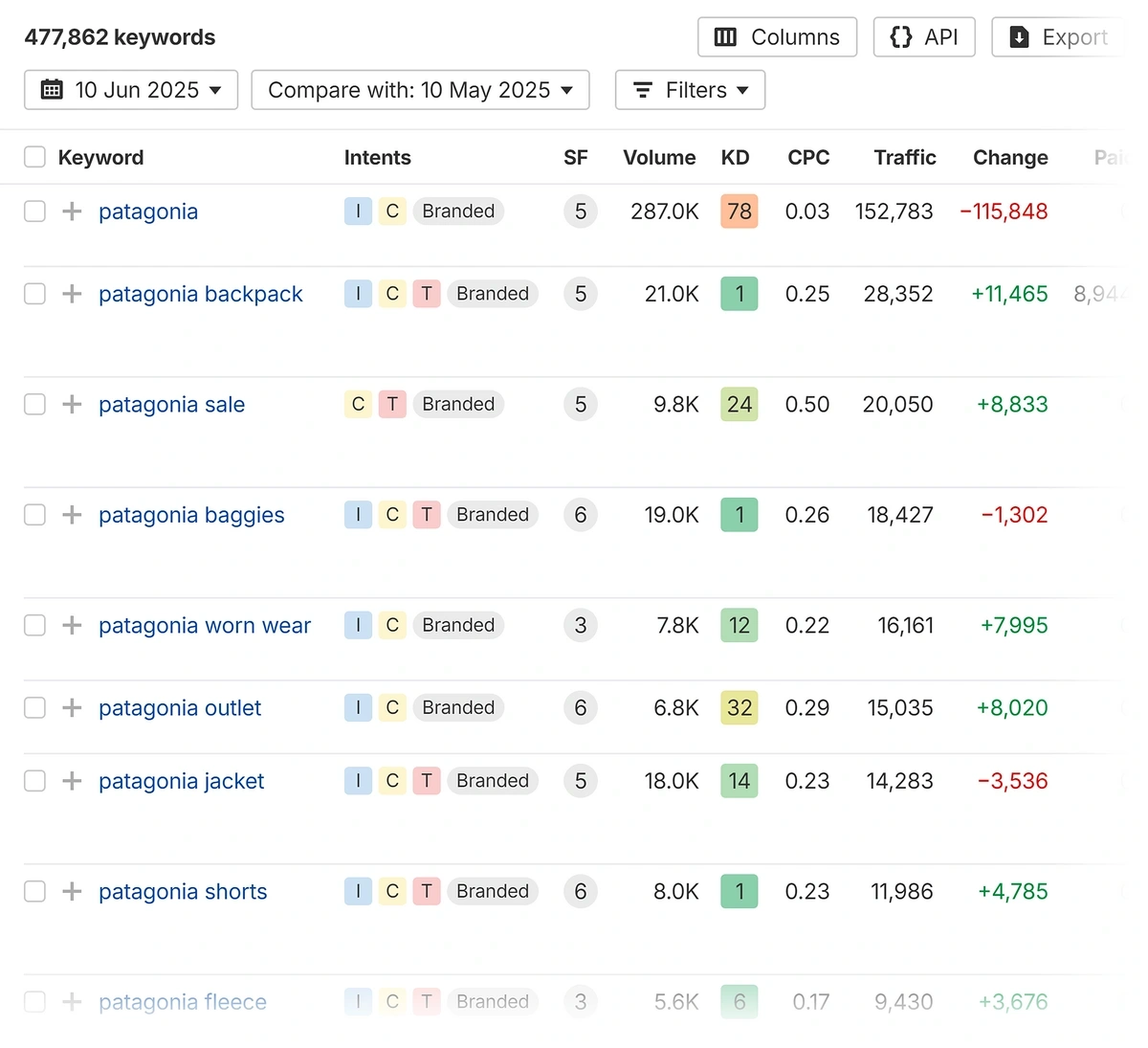Click the API button
1148x1048 pixels.
[x=924, y=37]
